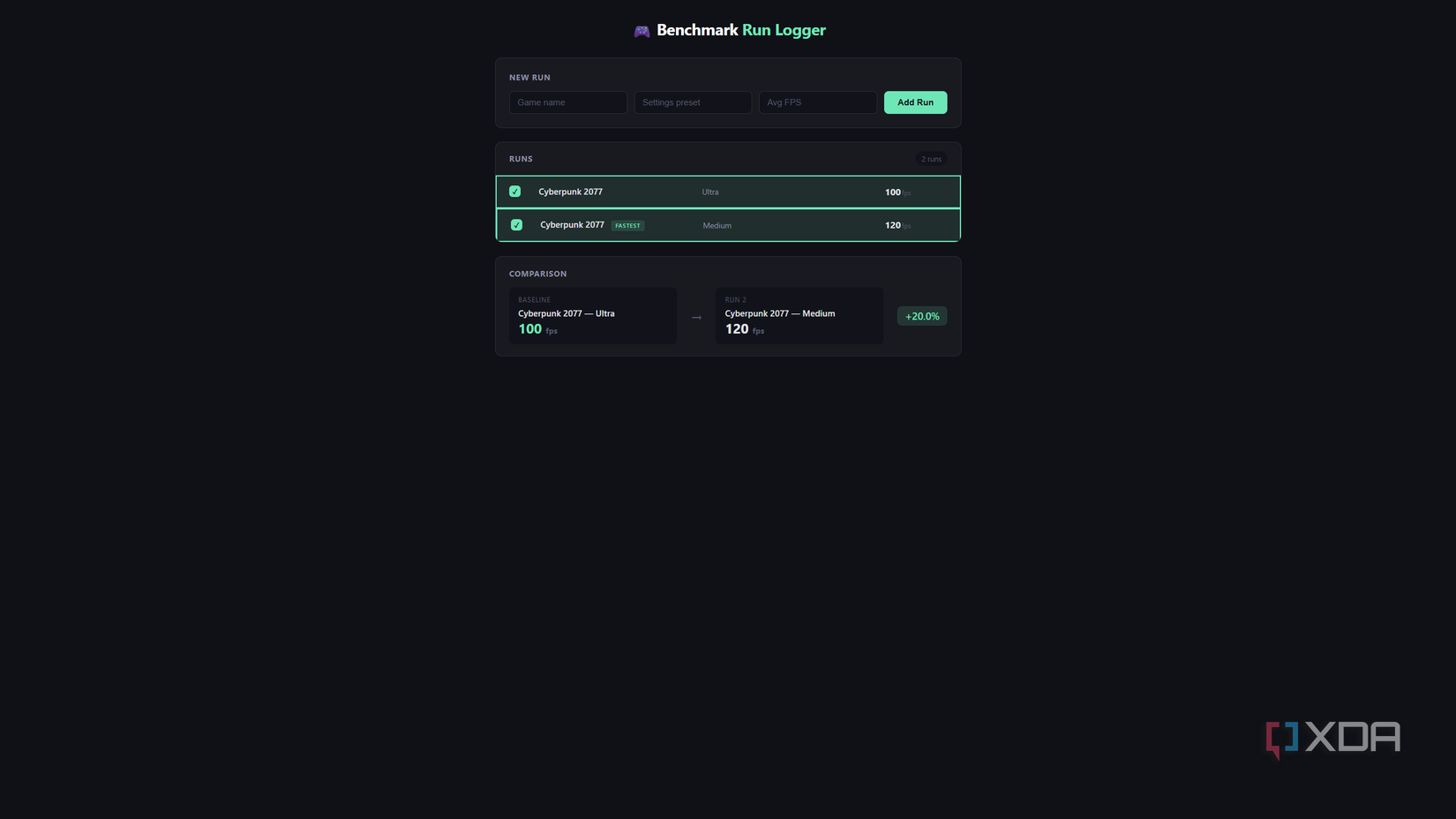Click into the Settings preset field
Image resolution: width=1456 pixels, height=819 pixels.
pyautogui.click(x=693, y=102)
